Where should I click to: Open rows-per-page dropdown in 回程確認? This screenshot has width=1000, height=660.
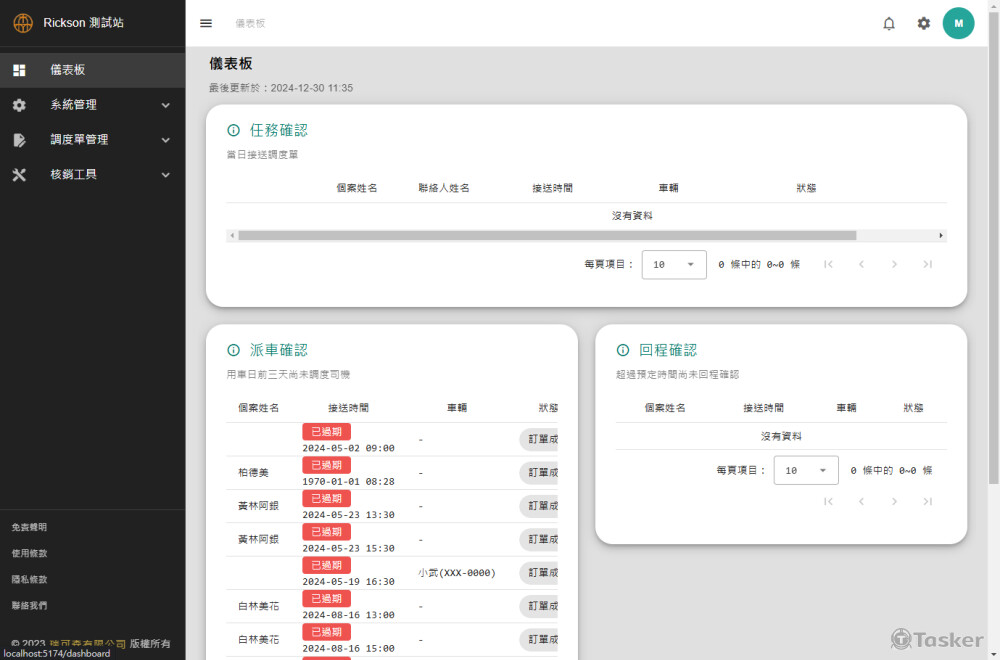pyautogui.click(x=806, y=470)
